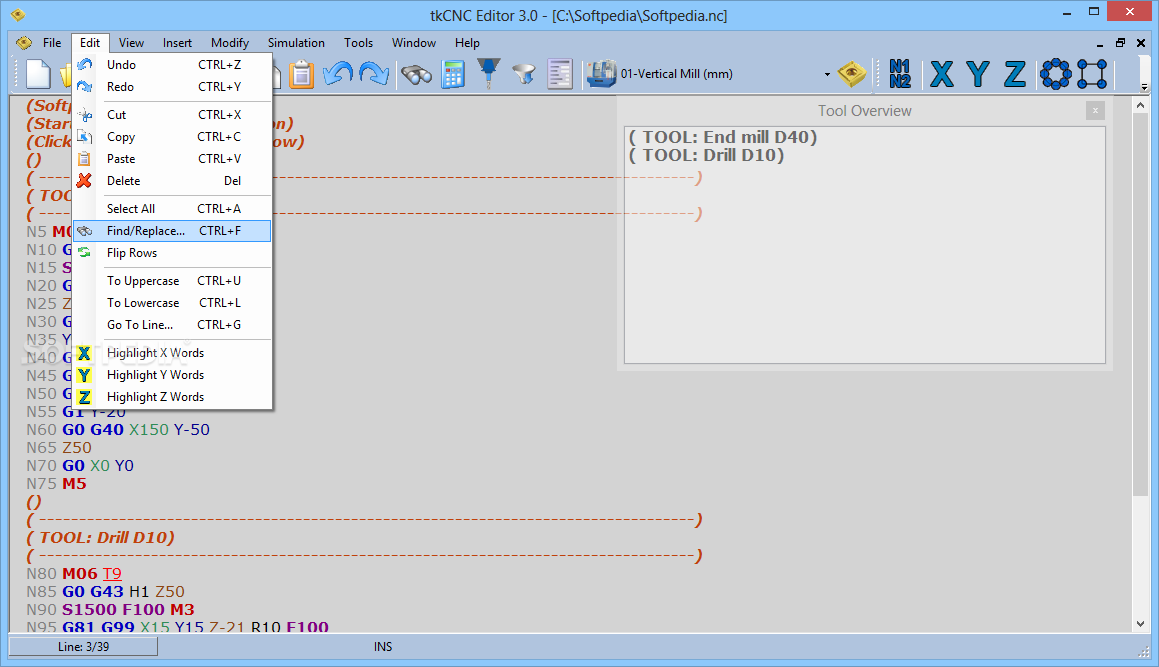Choose Cut from Edit menu
The image size is (1159, 667).
point(172,115)
